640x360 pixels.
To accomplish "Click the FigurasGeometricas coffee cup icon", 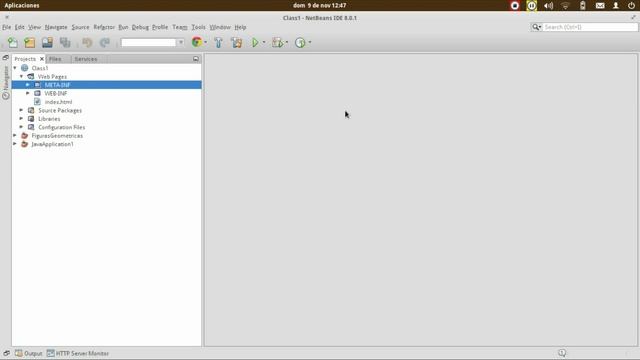I will click(24, 136).
